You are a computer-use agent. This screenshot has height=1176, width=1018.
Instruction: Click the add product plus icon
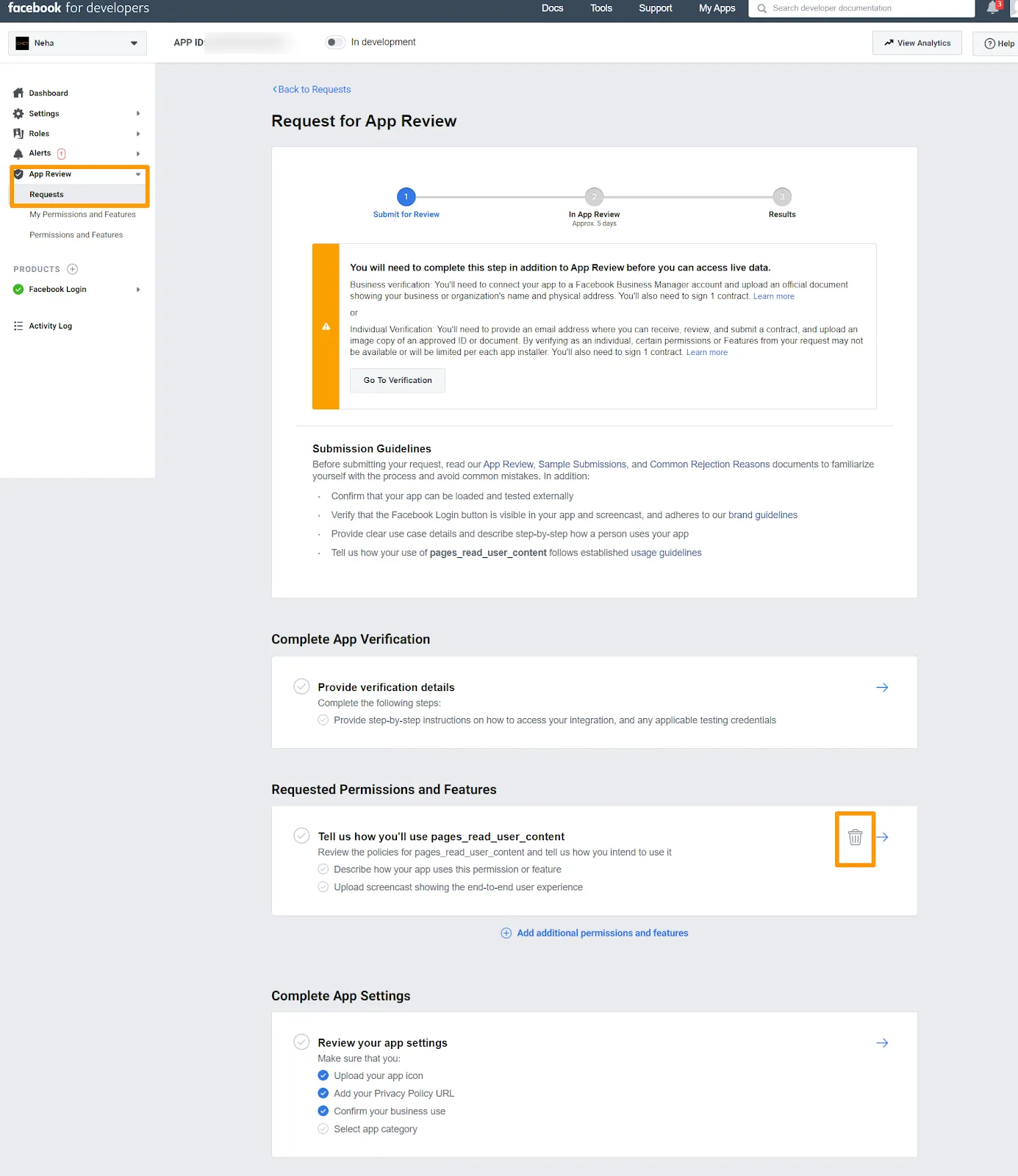[x=72, y=269]
